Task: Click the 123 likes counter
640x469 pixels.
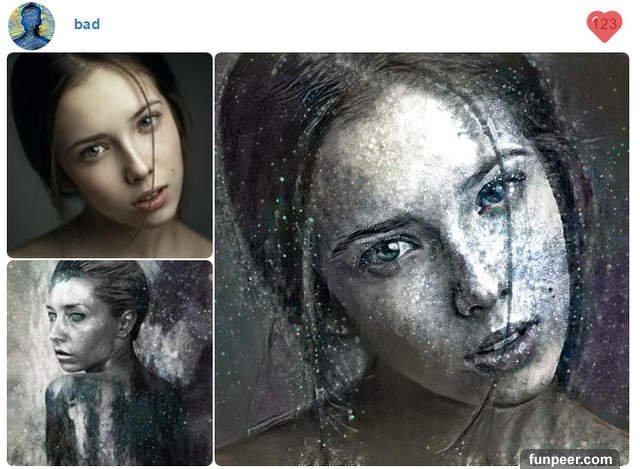Action: point(604,24)
